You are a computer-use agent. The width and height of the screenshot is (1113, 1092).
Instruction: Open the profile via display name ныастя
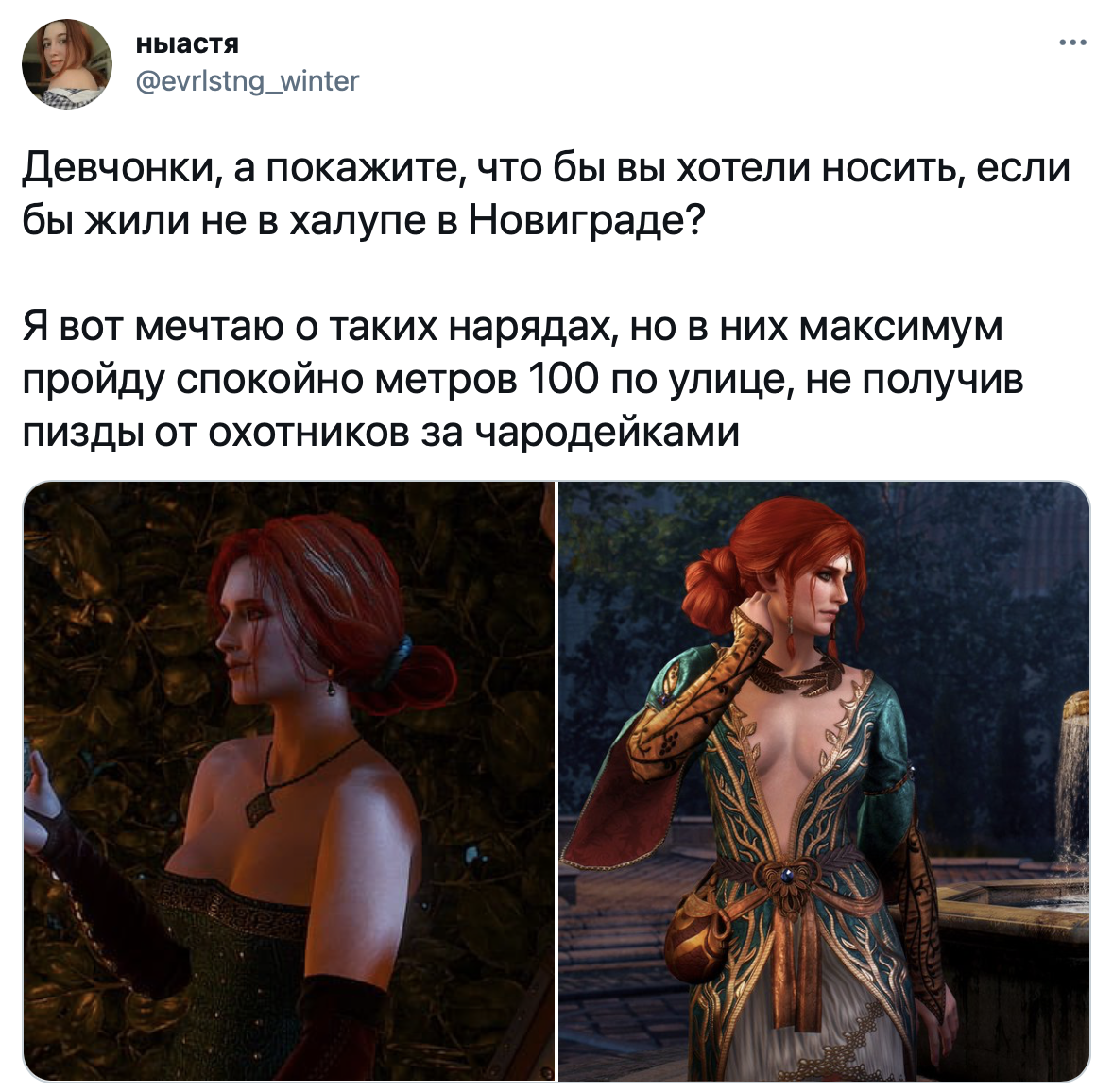(x=187, y=44)
